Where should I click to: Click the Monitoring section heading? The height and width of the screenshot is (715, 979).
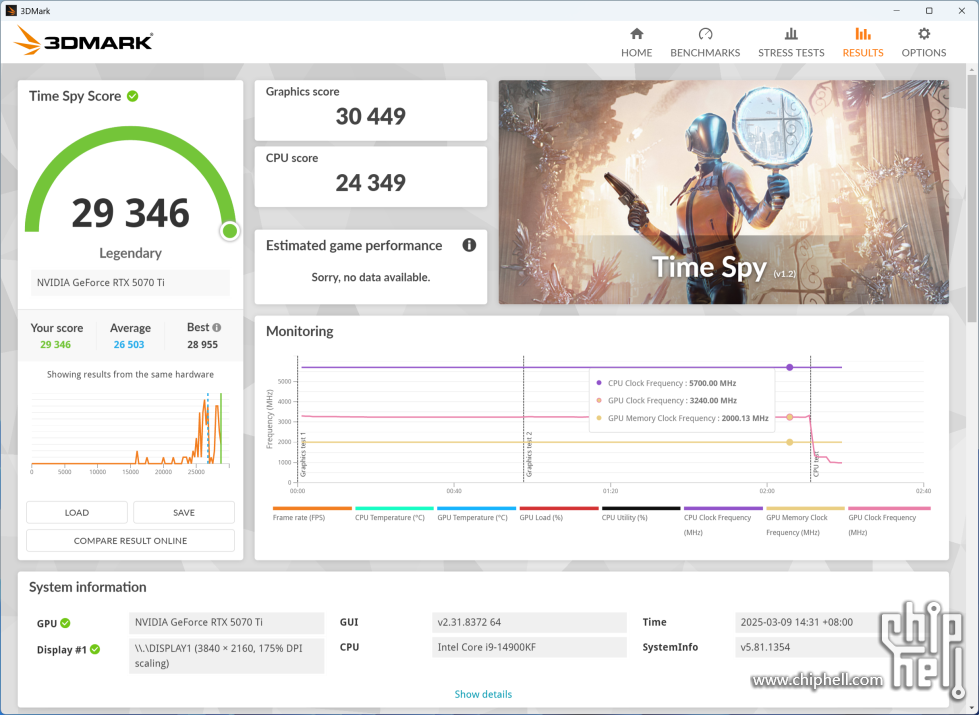tap(300, 331)
